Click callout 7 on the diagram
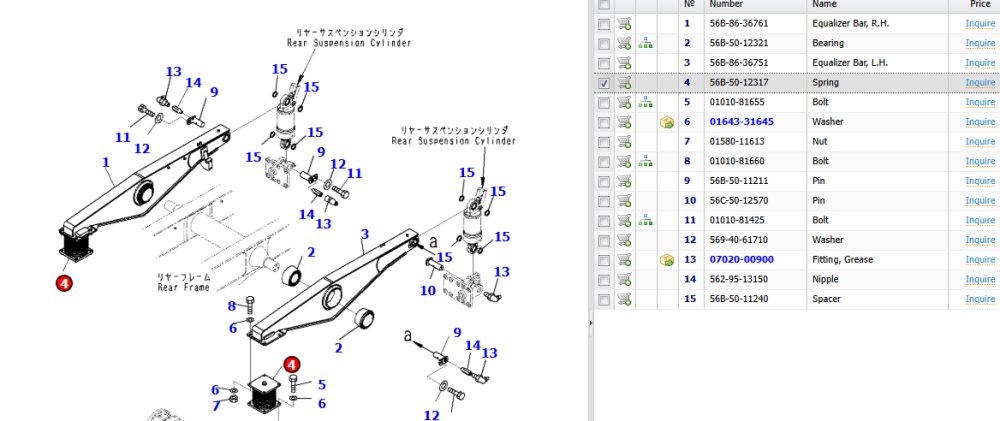Image resolution: width=1000 pixels, height=421 pixels. point(217,406)
